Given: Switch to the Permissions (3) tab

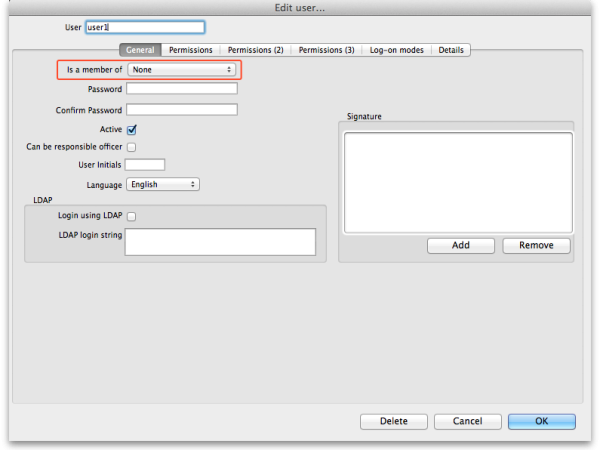Looking at the screenshot, I should click(x=327, y=50).
